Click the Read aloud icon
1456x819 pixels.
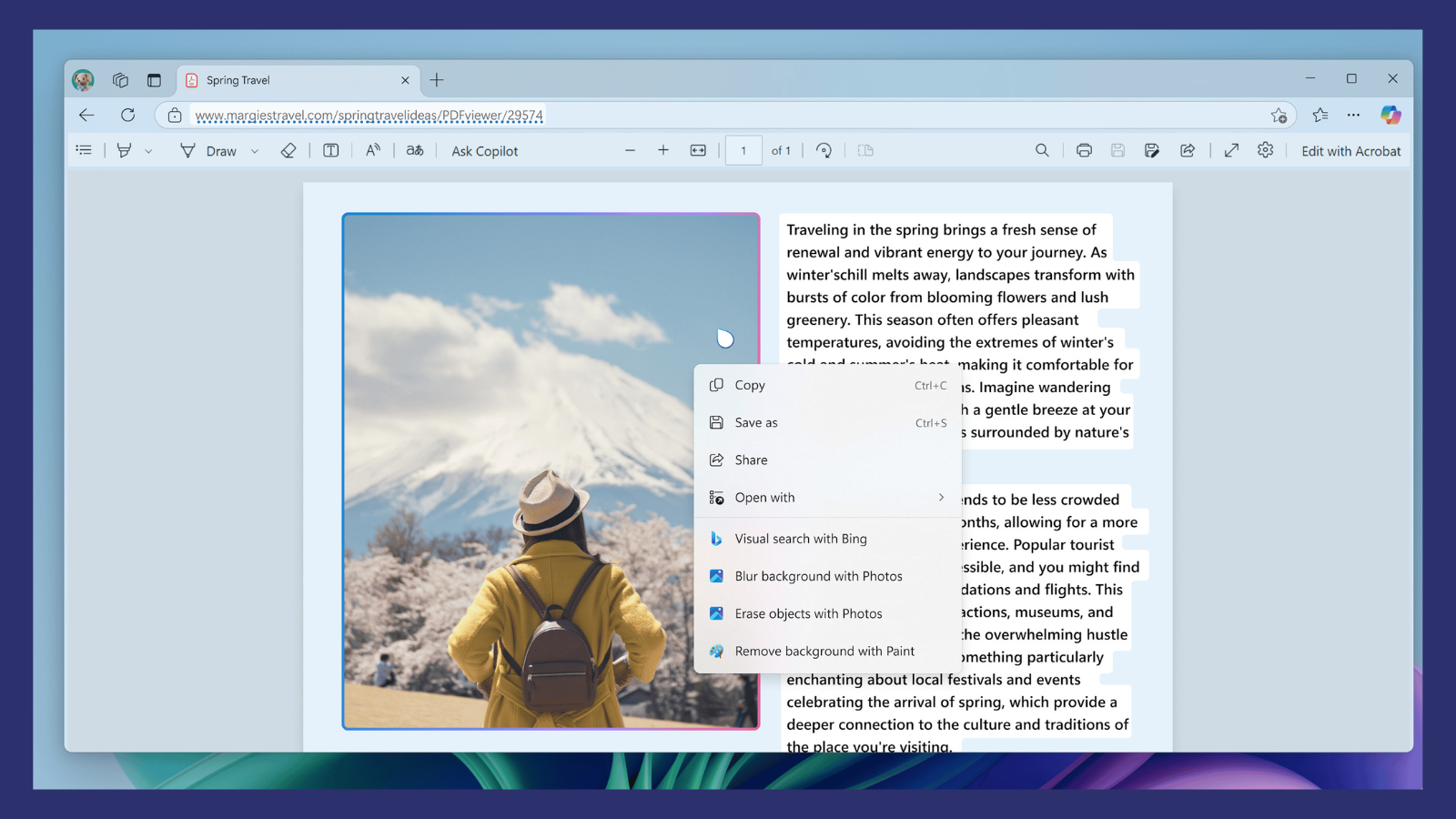(373, 151)
